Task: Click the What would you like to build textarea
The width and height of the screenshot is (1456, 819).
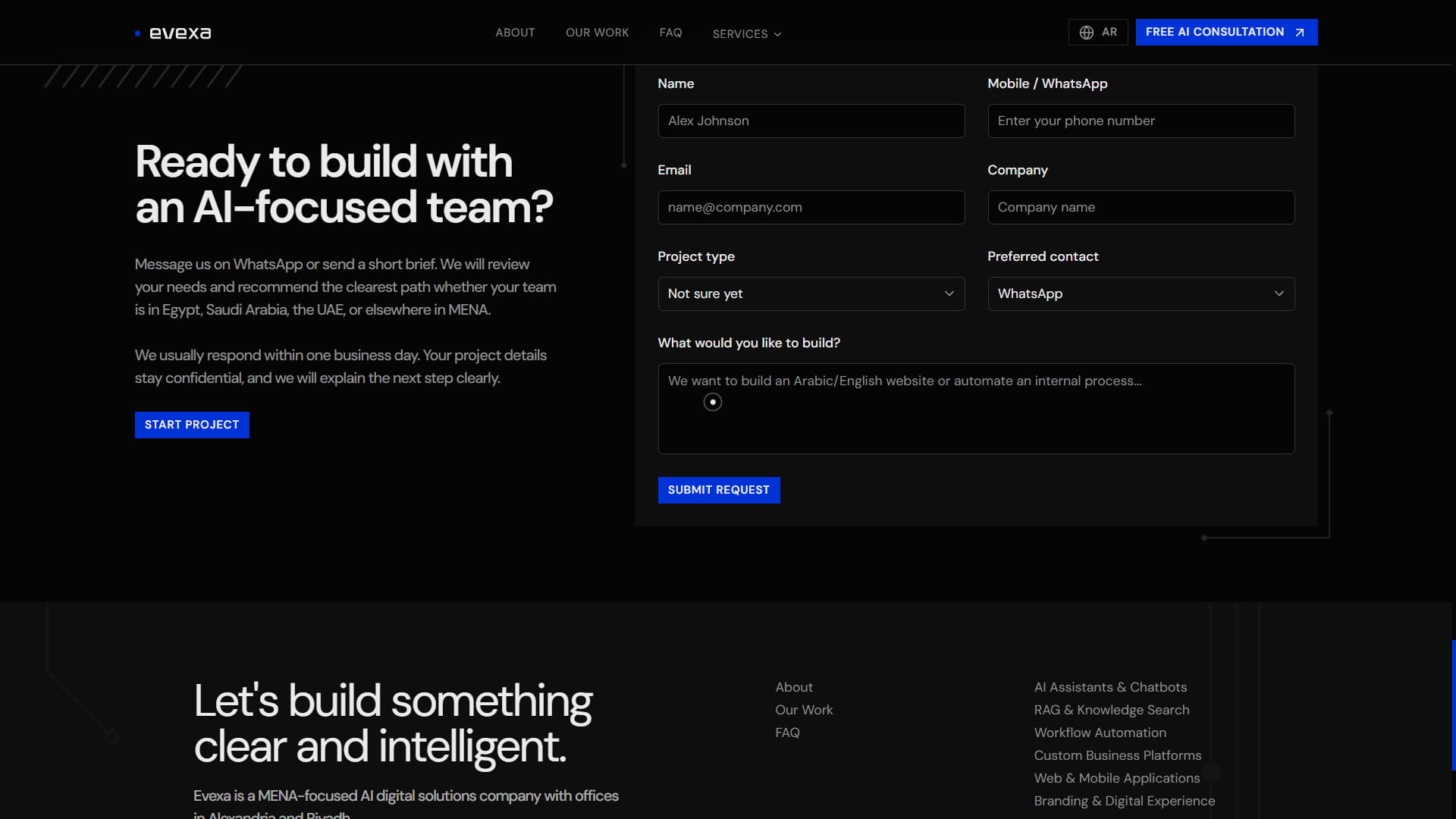Action: point(976,409)
